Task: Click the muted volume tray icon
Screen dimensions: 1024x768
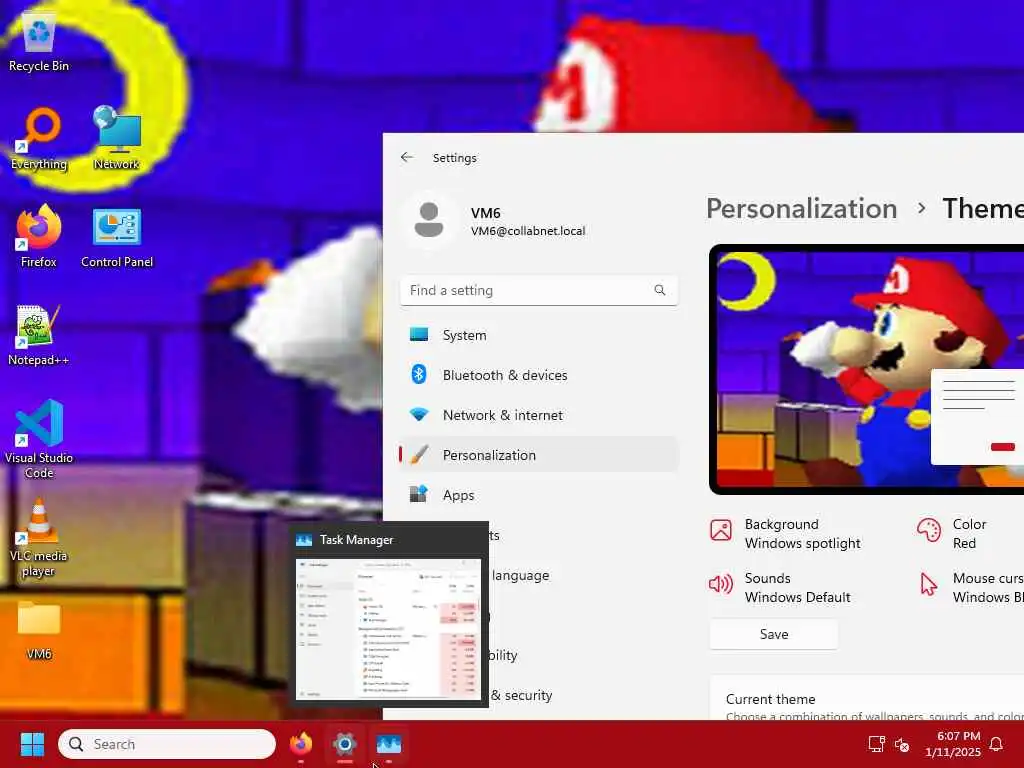Action: [x=902, y=744]
